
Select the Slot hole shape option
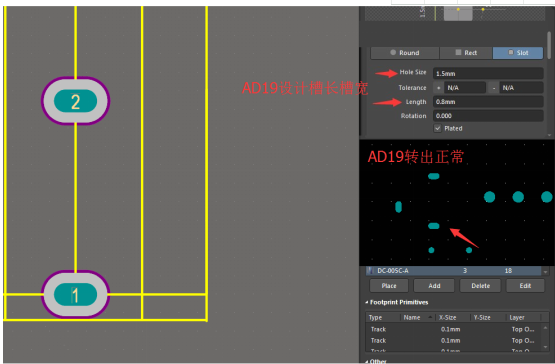pyautogui.click(x=518, y=53)
